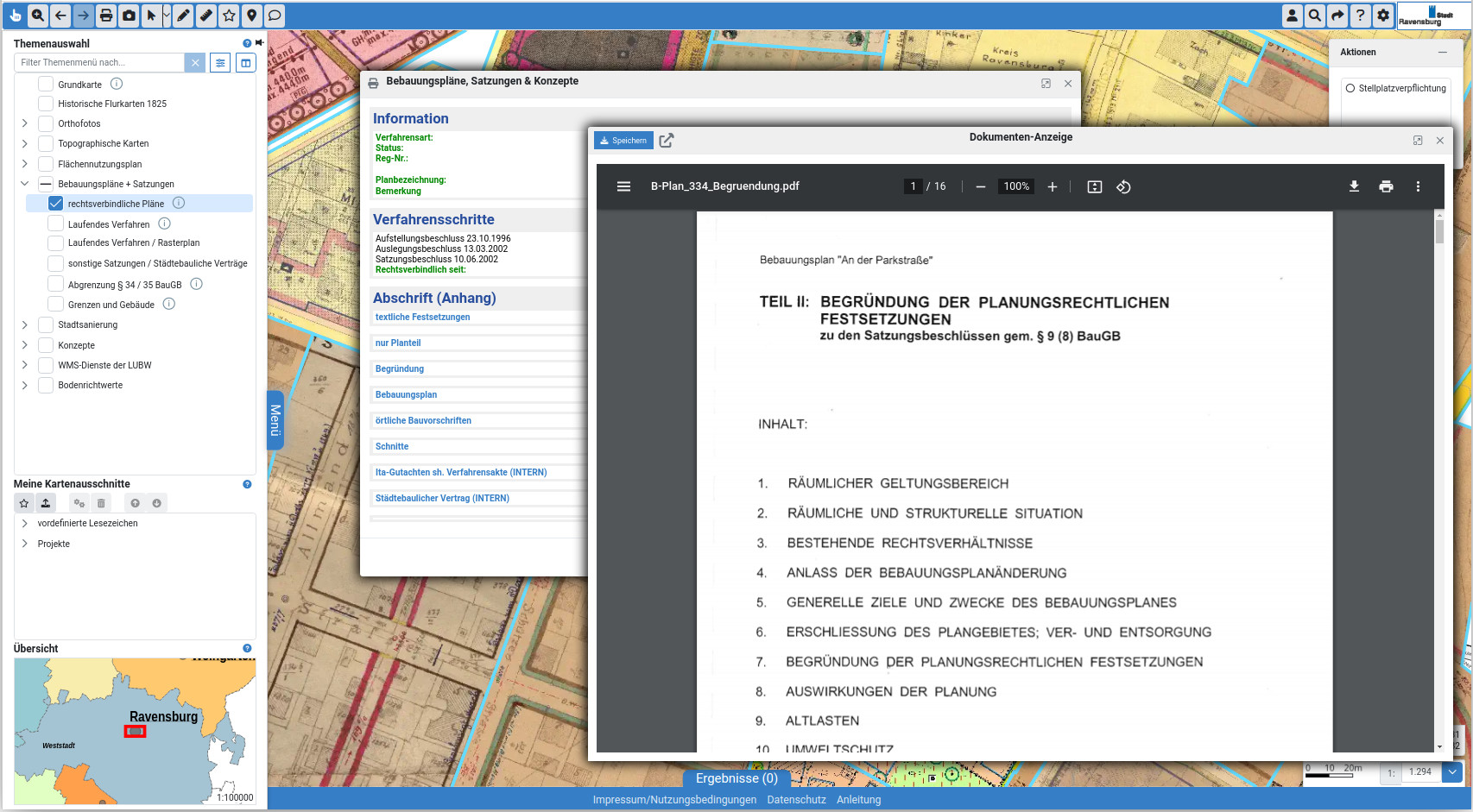This screenshot has width=1473, height=812.
Task: Click the Filter Themenmenü input field
Action: [99, 63]
